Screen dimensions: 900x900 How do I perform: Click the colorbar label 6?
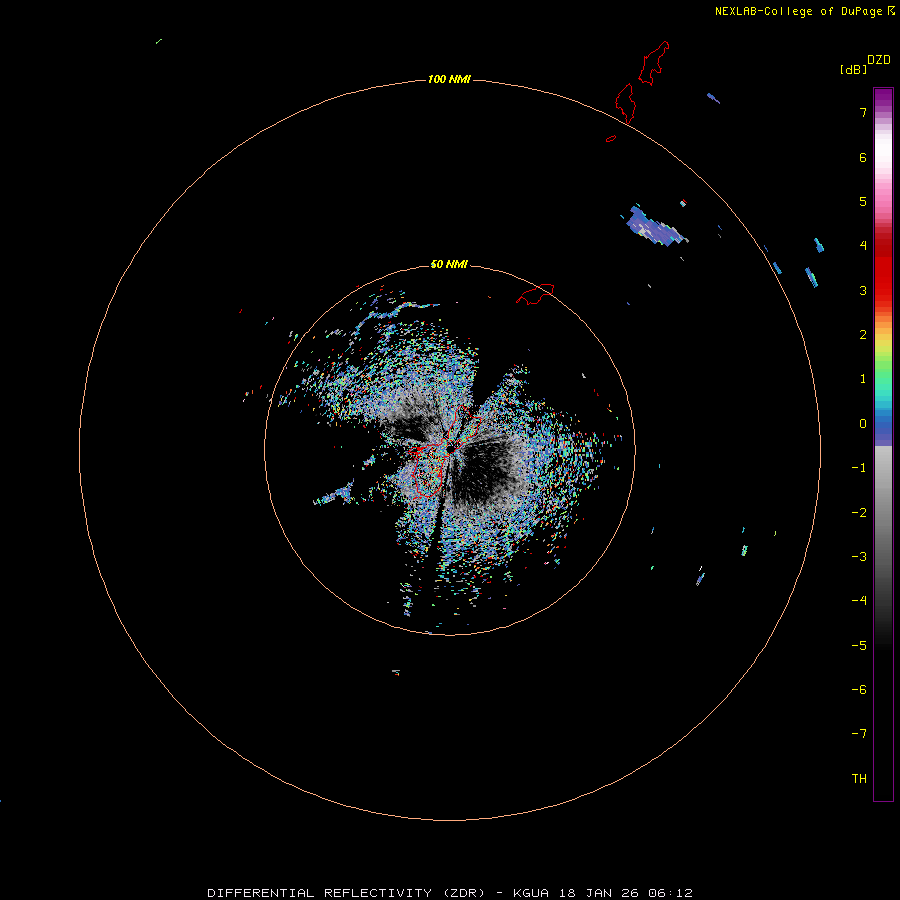pyautogui.click(x=863, y=157)
